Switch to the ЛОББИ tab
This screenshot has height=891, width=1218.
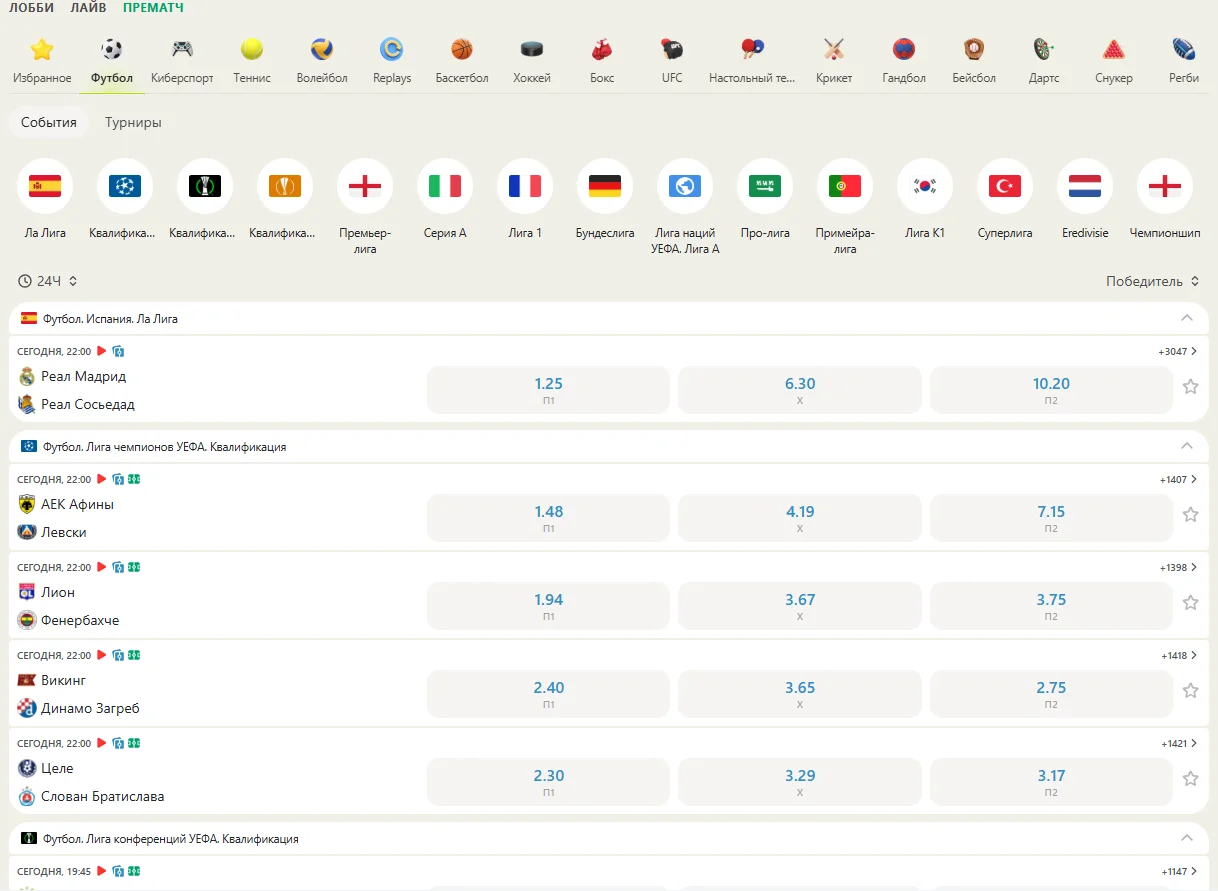click(x=32, y=8)
